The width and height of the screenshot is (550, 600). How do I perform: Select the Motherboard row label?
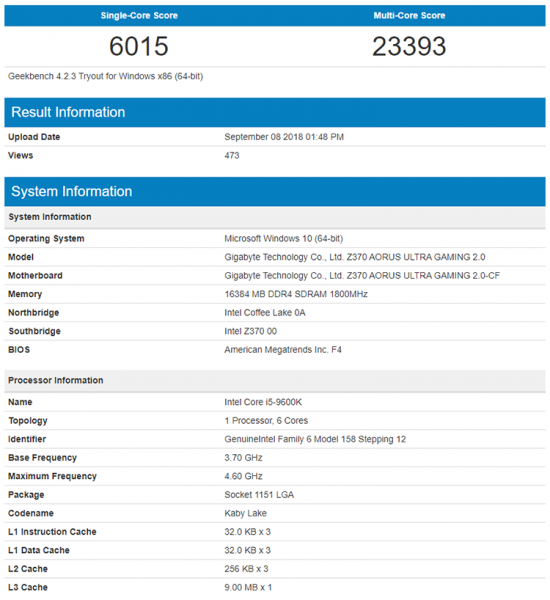35,276
